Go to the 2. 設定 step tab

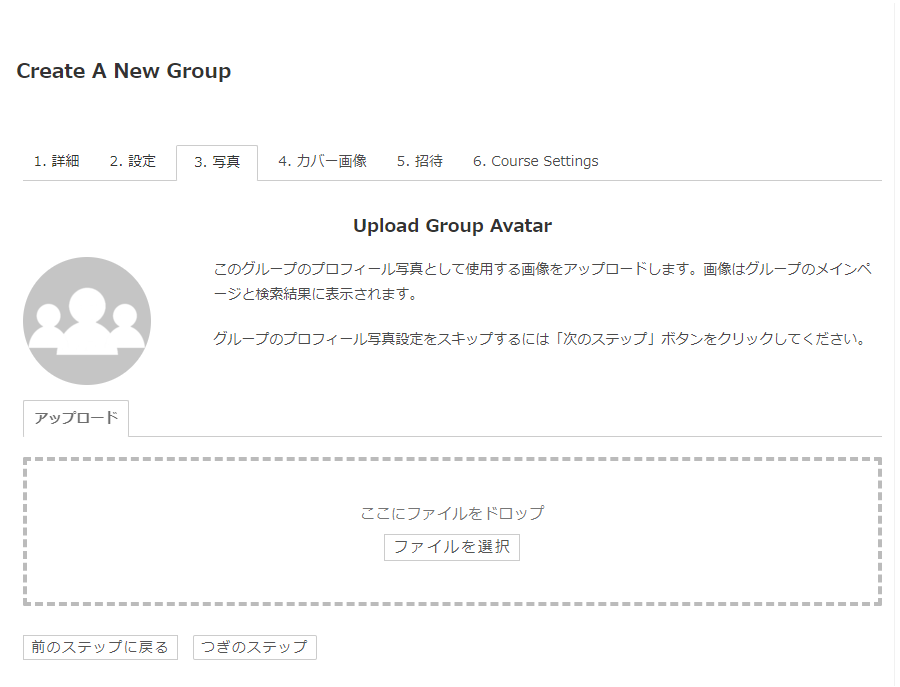[133, 161]
